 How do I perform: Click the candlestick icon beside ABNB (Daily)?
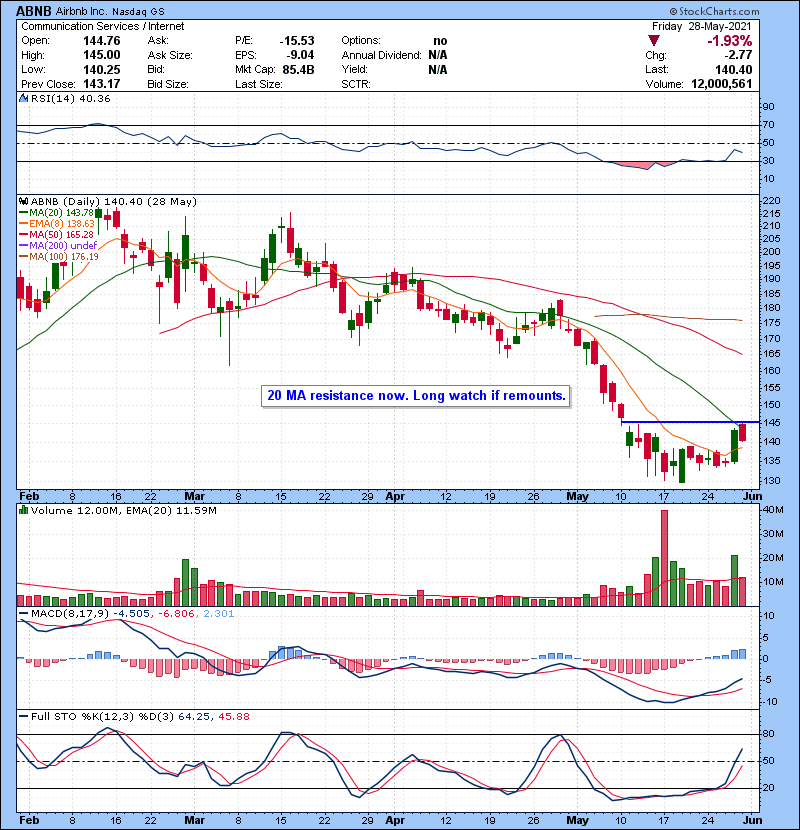tap(23, 201)
